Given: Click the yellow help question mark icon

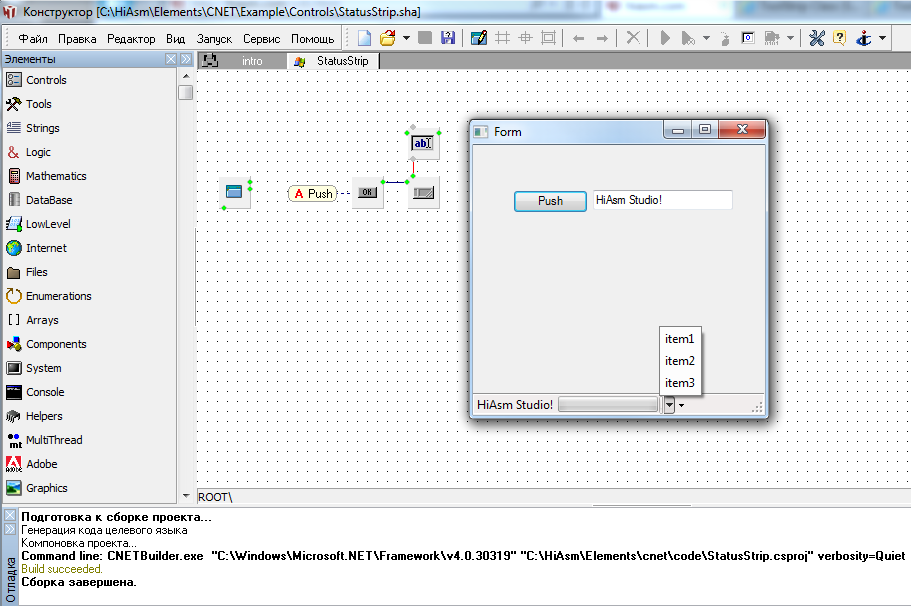Looking at the screenshot, I should tap(839, 38).
